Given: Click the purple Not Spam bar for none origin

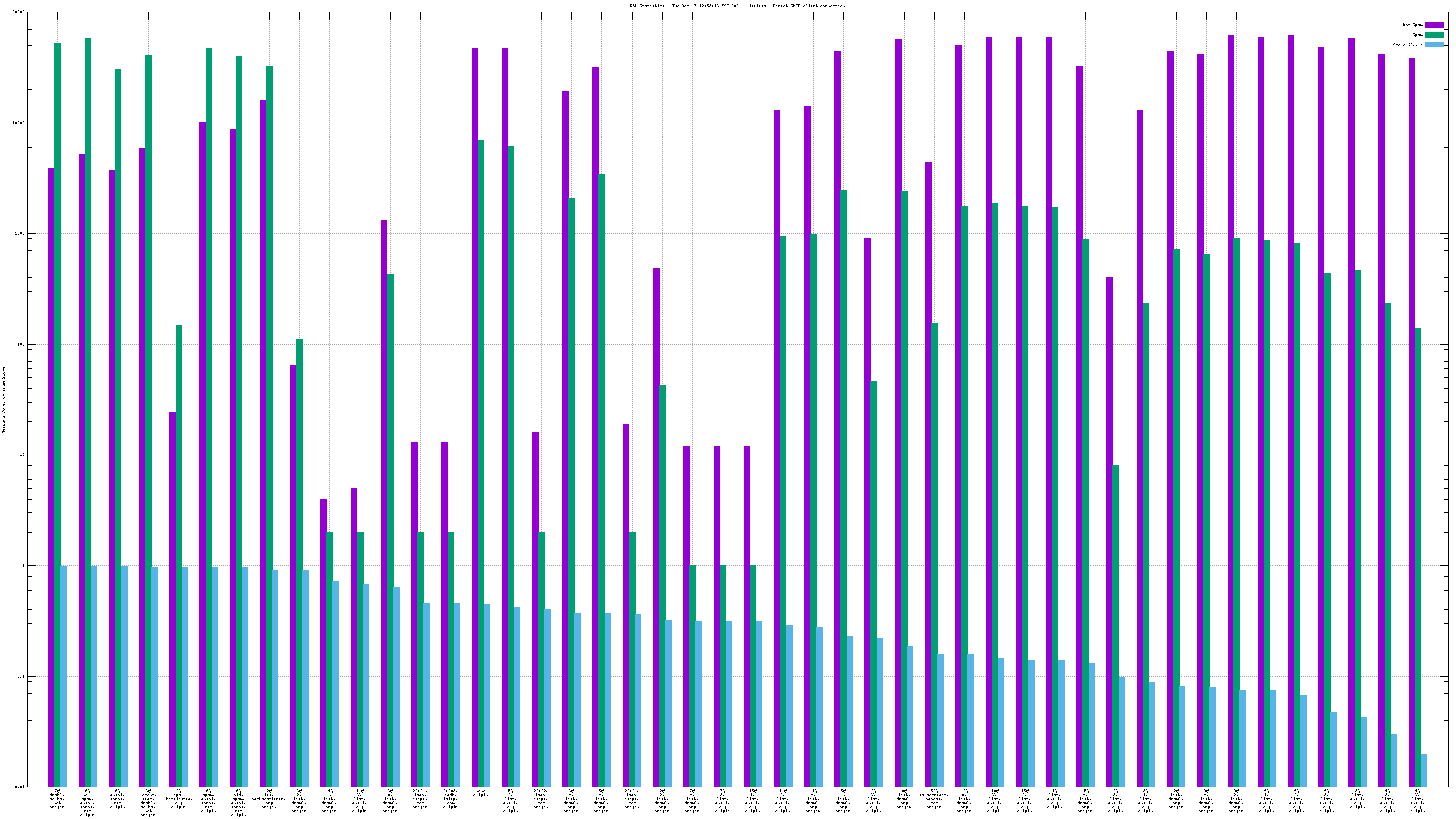Looking at the screenshot, I should pyautogui.click(x=475, y=396).
